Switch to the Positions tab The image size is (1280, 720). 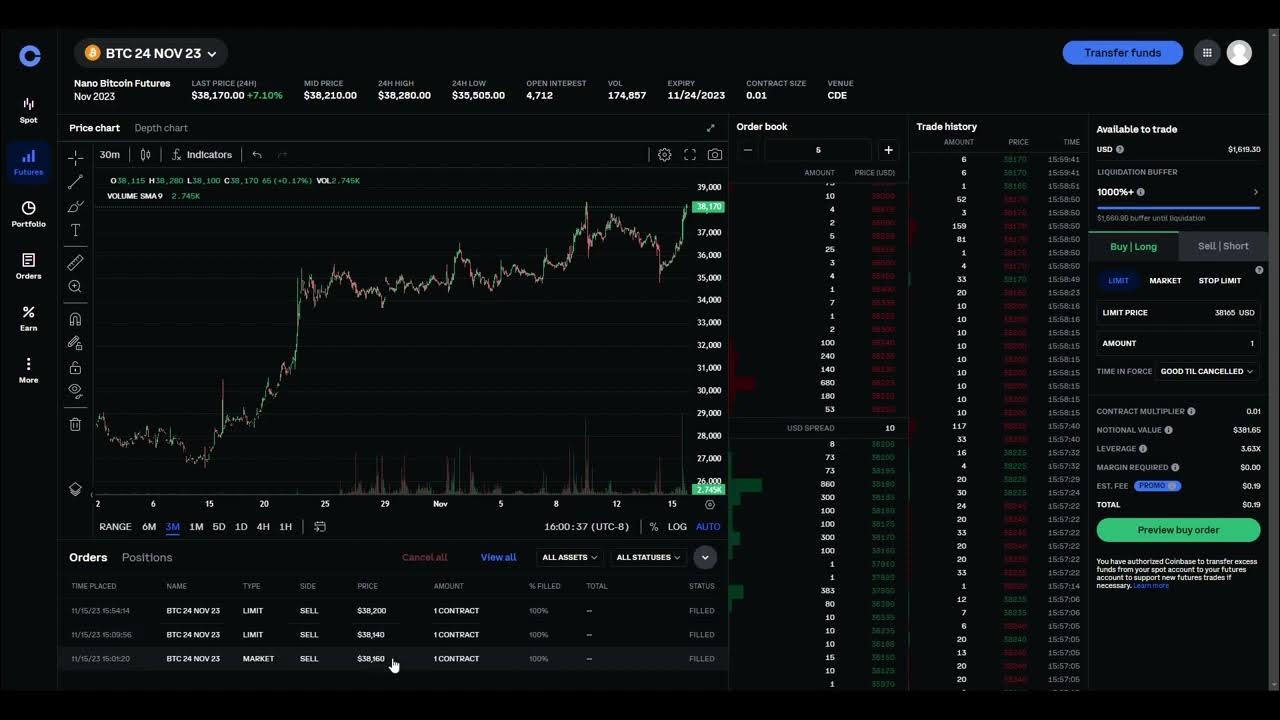(147, 557)
